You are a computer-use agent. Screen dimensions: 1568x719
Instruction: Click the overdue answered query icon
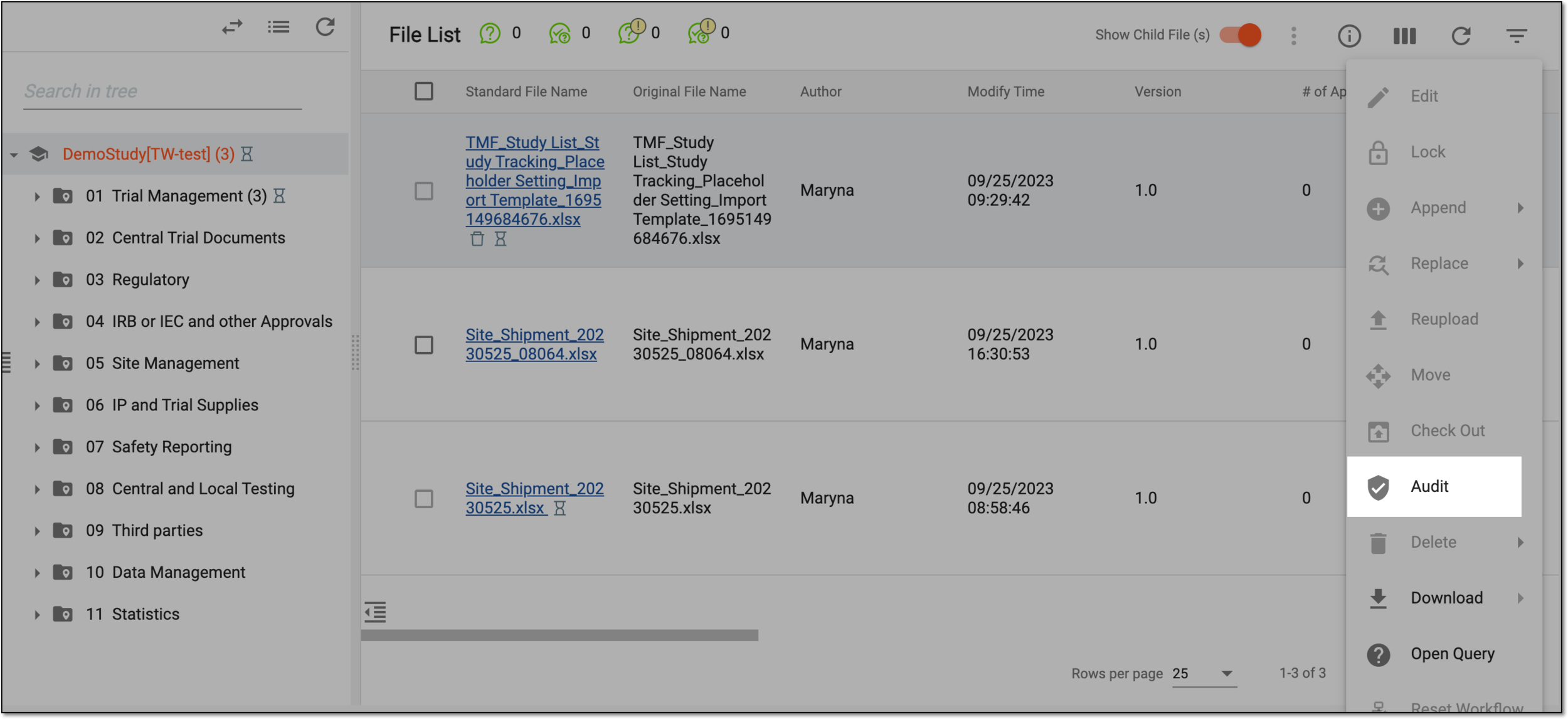(x=701, y=31)
